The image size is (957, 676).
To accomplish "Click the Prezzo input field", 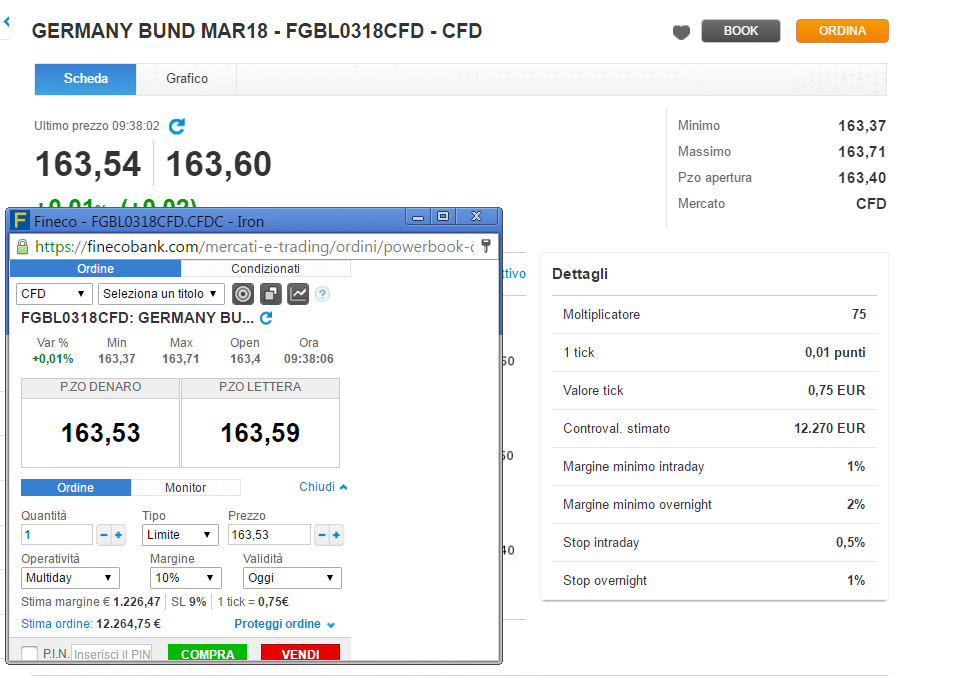I will (x=269, y=535).
